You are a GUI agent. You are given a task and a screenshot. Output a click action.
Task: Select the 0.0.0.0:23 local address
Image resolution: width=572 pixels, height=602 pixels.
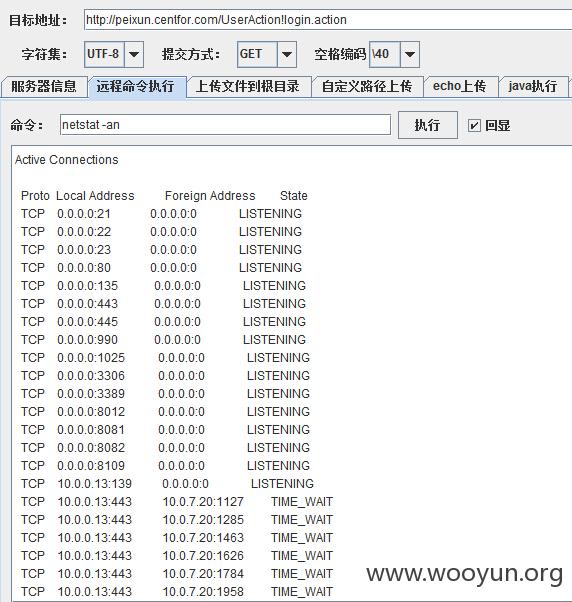(84, 250)
